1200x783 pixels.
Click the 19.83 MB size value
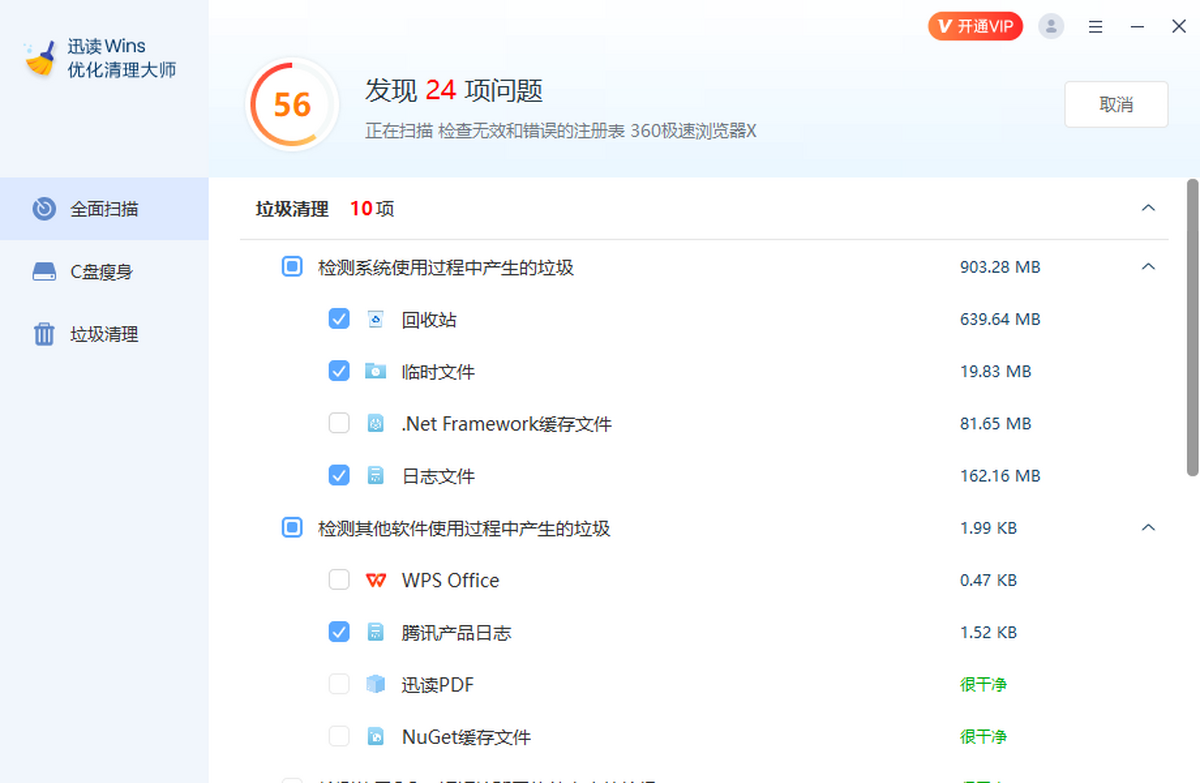click(x=995, y=372)
